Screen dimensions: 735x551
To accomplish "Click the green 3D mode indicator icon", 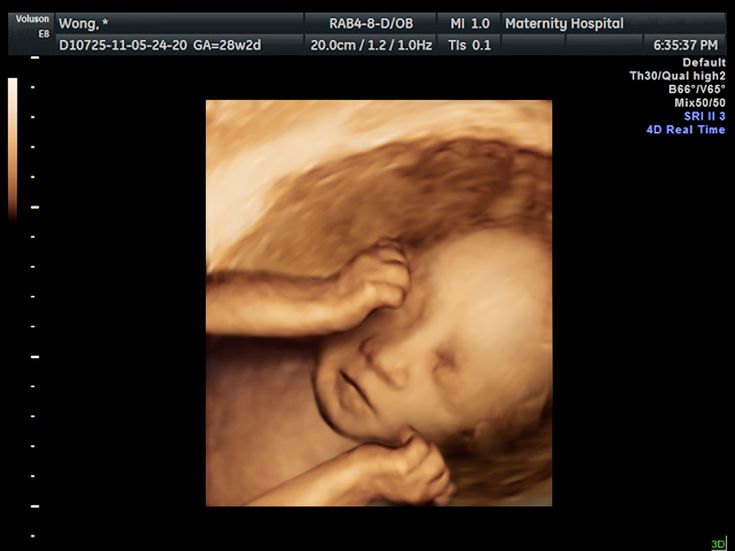I will coord(718,544).
